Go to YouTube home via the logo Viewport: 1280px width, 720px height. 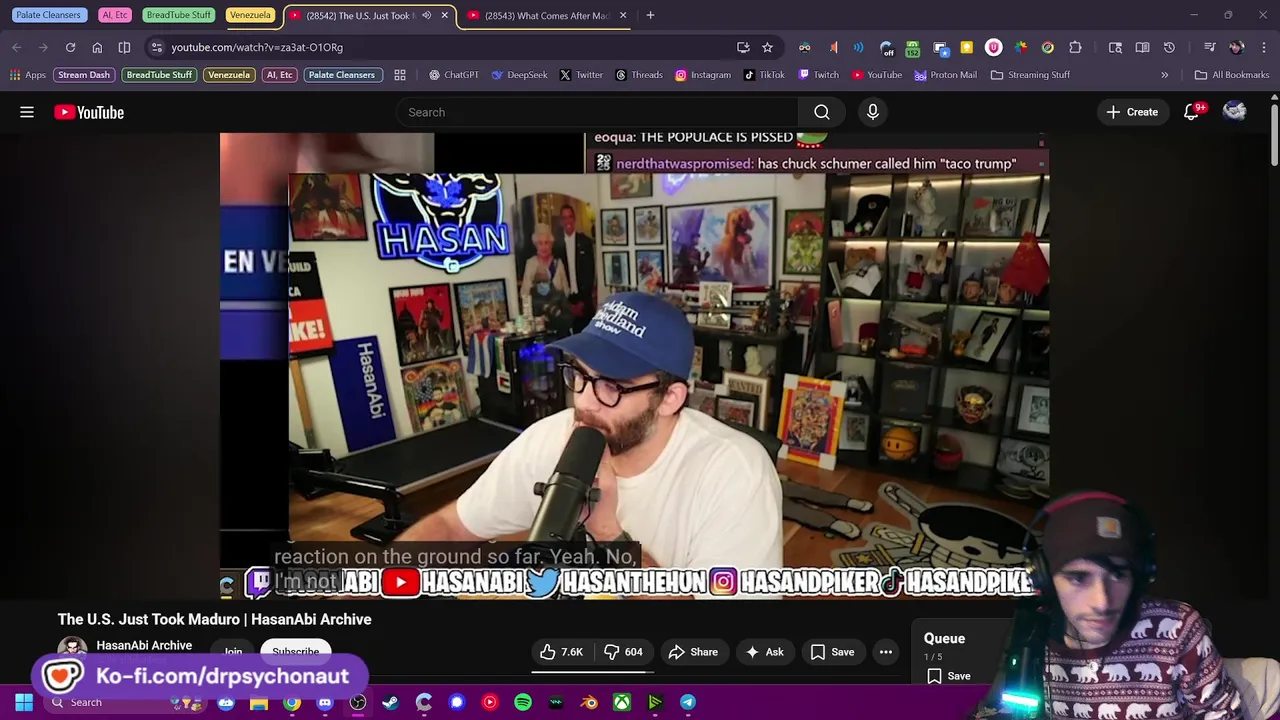pos(89,112)
